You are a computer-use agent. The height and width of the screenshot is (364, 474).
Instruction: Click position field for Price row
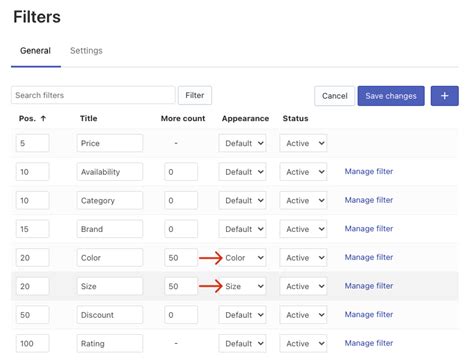click(x=32, y=143)
